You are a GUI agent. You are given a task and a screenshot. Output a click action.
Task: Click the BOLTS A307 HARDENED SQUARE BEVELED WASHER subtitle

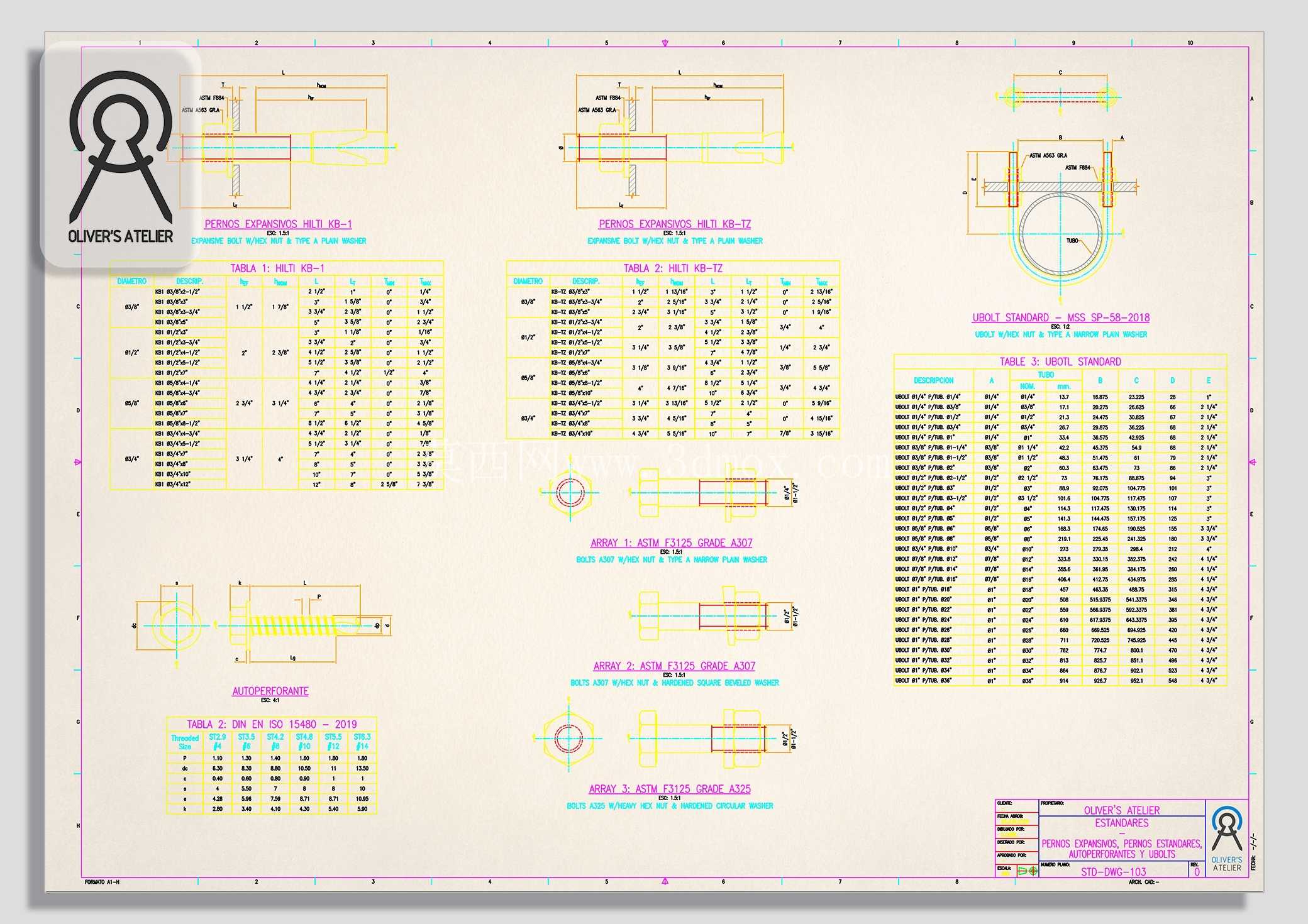click(x=674, y=683)
